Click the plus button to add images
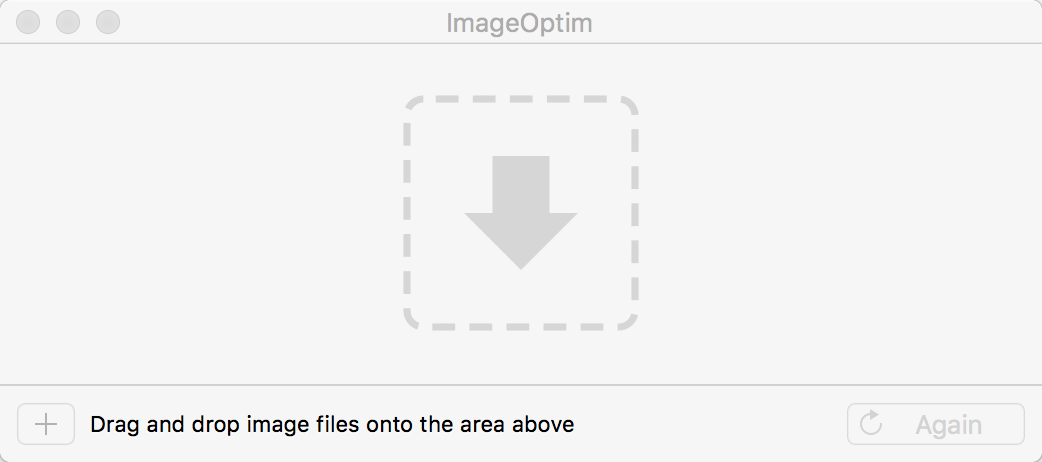 coord(45,424)
